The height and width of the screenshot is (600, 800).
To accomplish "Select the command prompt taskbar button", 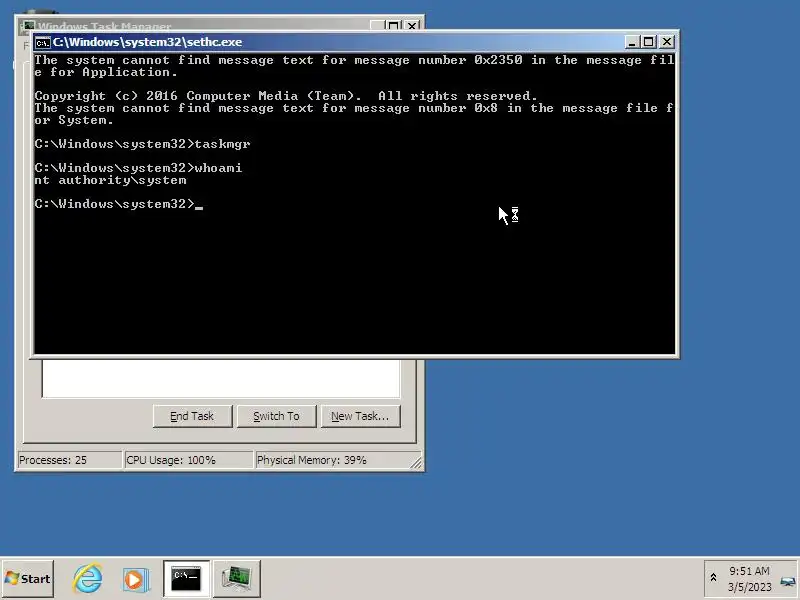I will point(186,579).
